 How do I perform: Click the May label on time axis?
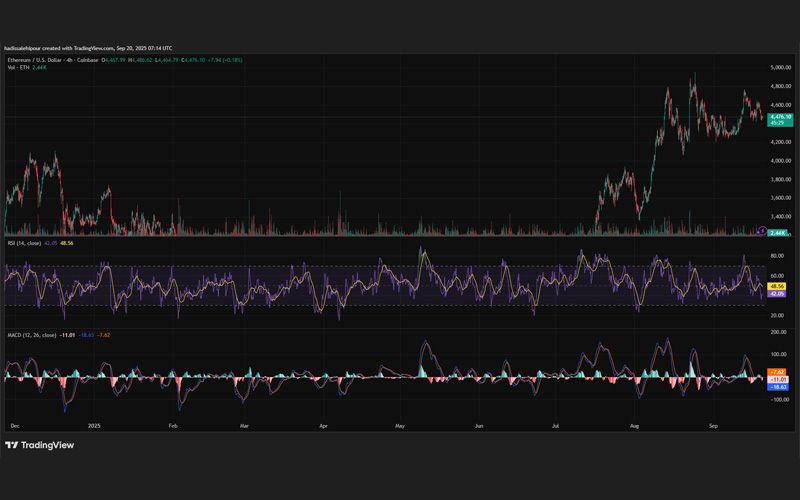point(400,426)
